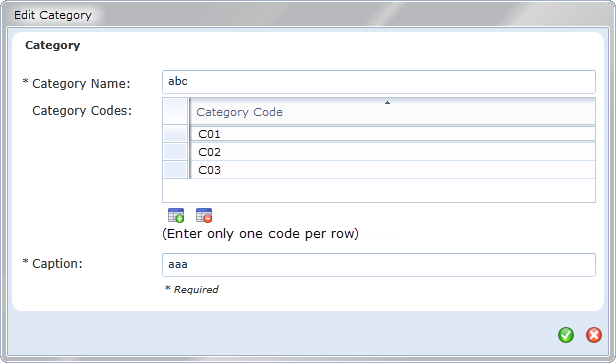The height and width of the screenshot is (363, 616).
Task: Add a new category code row
Action: pyautogui.click(x=176, y=215)
